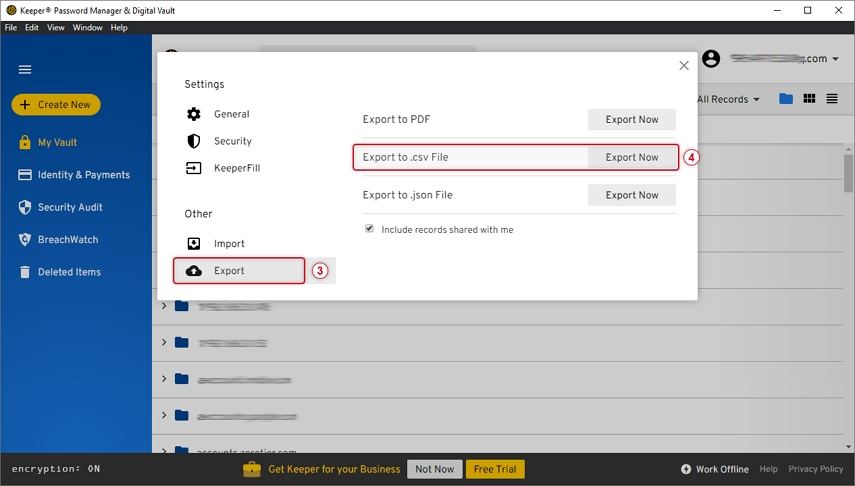Click the KeeperFill arrow icon
Image resolution: width=855 pixels, height=486 pixels.
[x=194, y=168]
